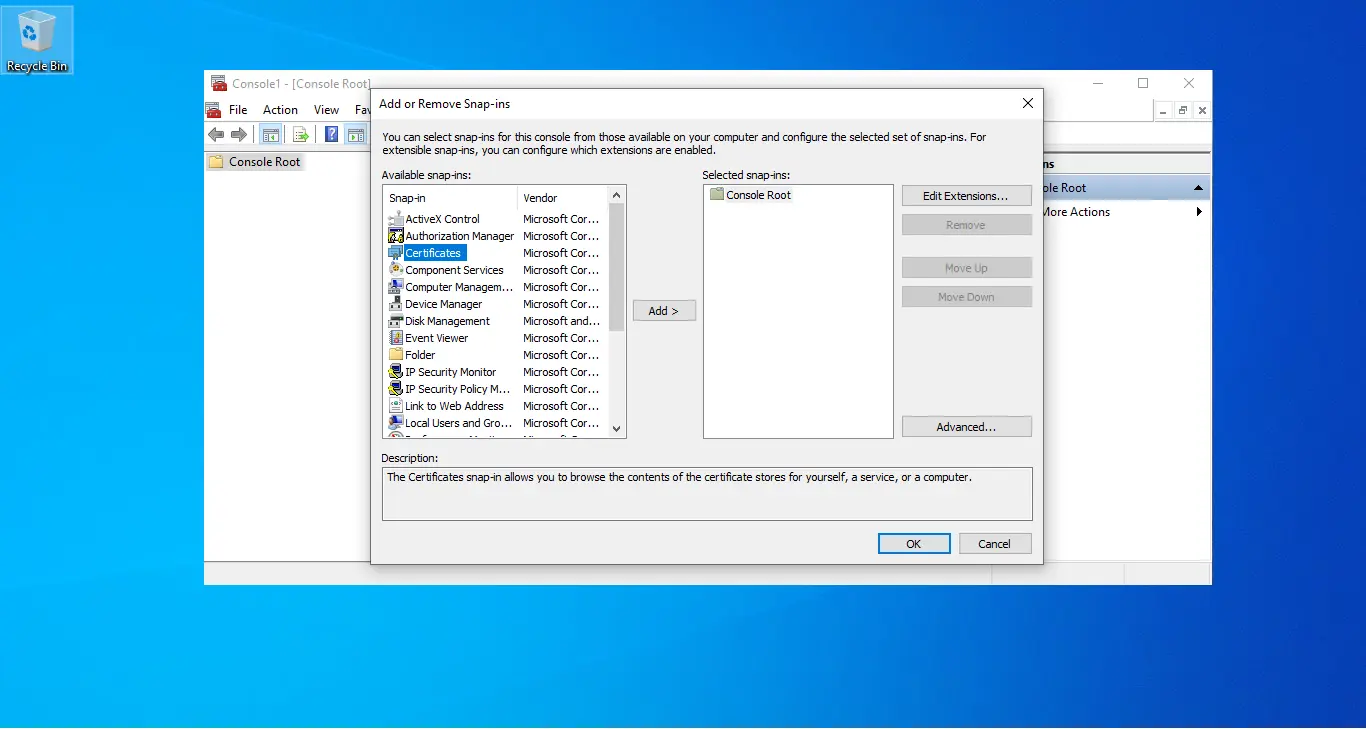Click the Disk Management snap-in icon
Screen dimensions: 1366x729
[396, 321]
